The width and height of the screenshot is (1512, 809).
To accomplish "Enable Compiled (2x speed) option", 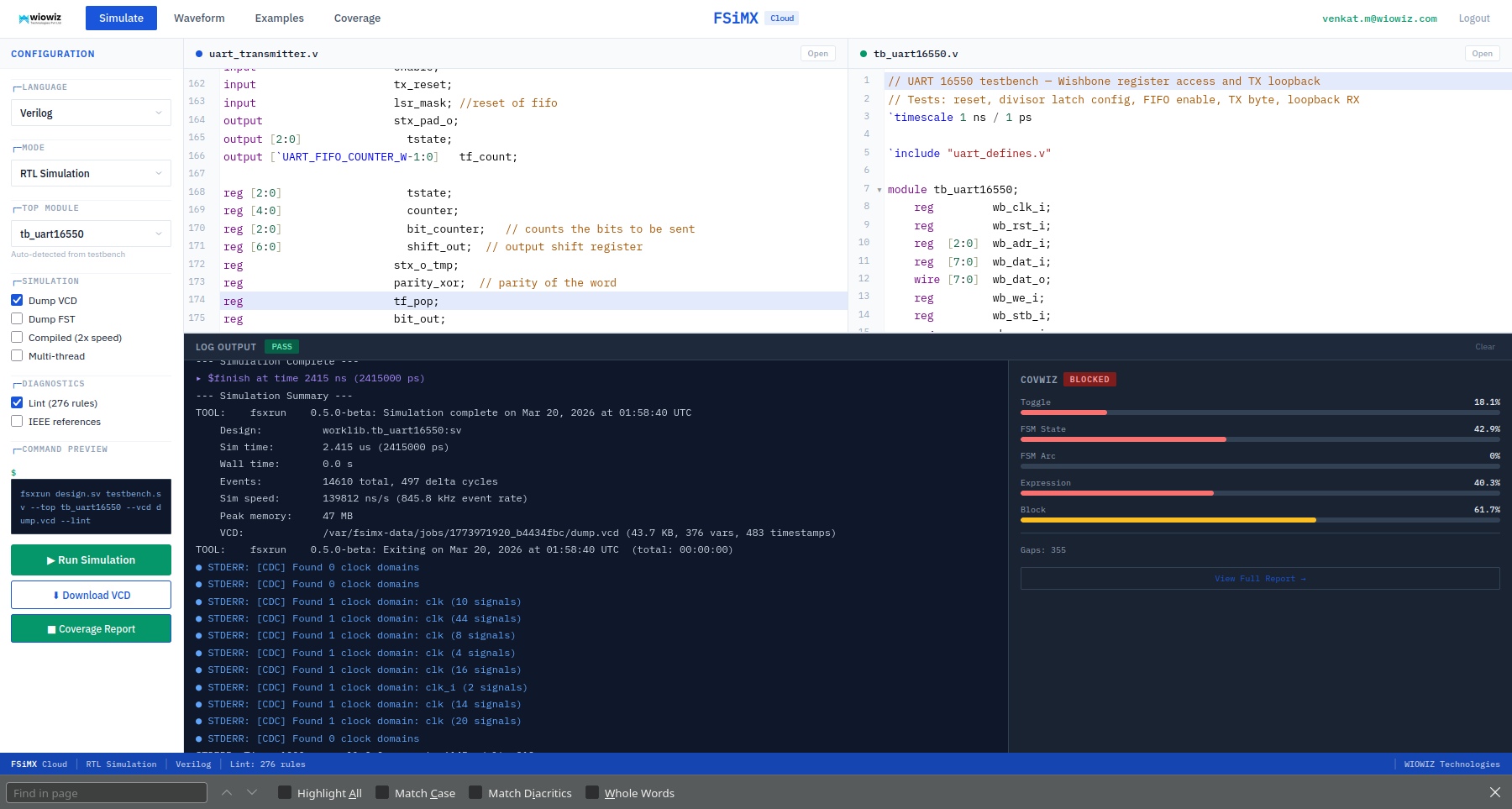I will 17,337.
